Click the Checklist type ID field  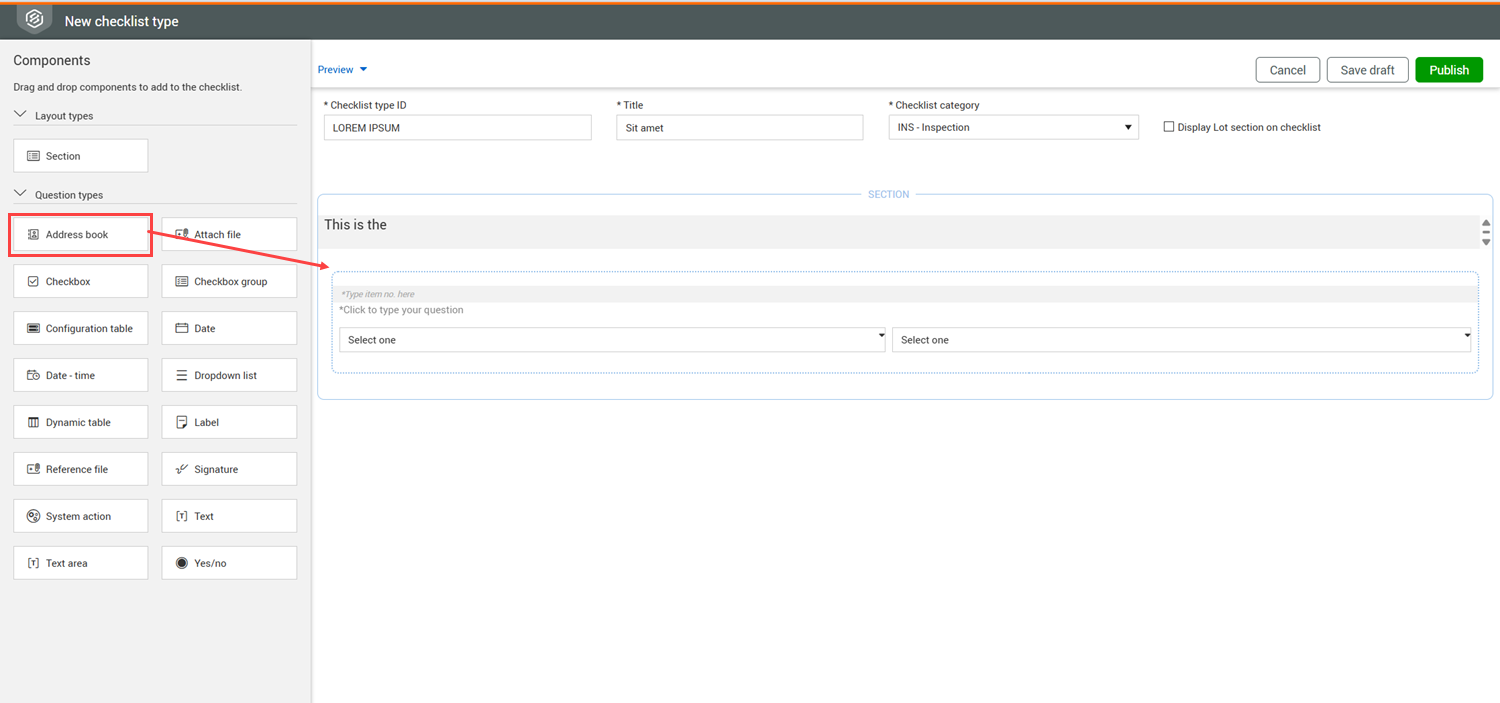tap(458, 127)
